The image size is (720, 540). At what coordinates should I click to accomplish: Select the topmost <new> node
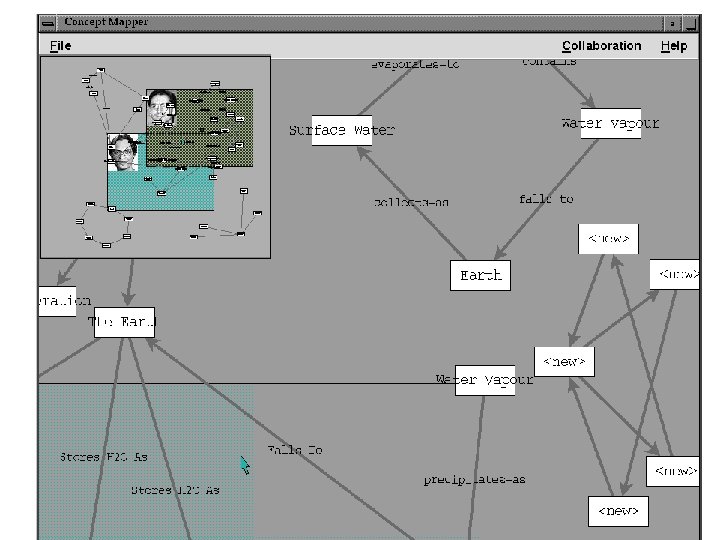608,239
